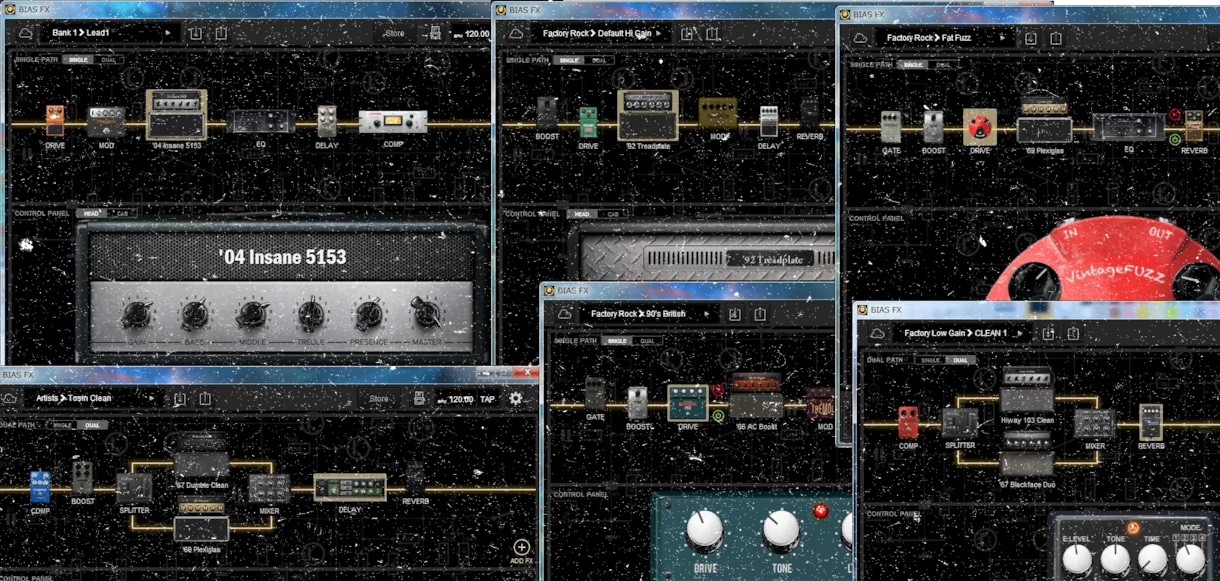Image resolution: width=1220 pixels, height=581 pixels.
Task: Select the SPLITTER block in the Tomm Clean preset
Action: (x=134, y=488)
